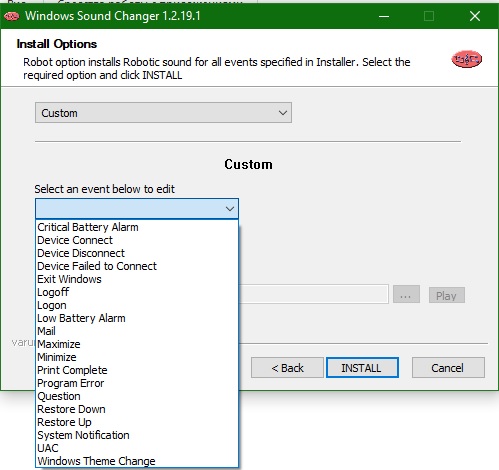
Task: Click the Play sound button
Action: tap(447, 295)
